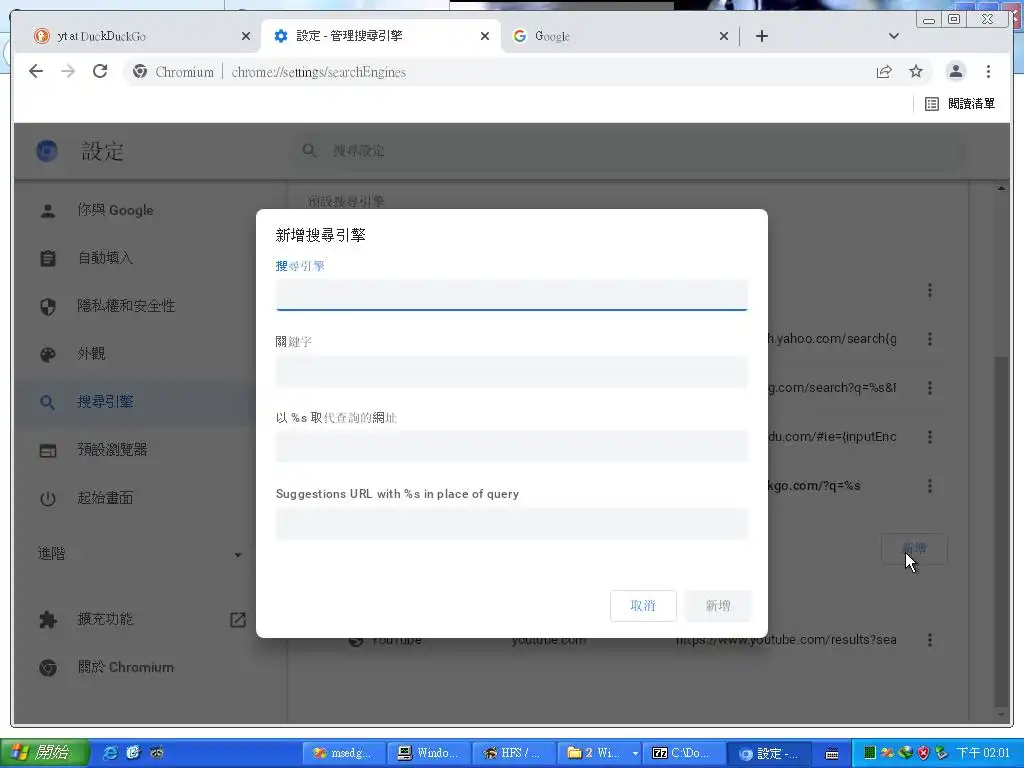Viewport: 1024px width, 768px height.
Task: Go back using the browser back arrow
Action: point(36,71)
